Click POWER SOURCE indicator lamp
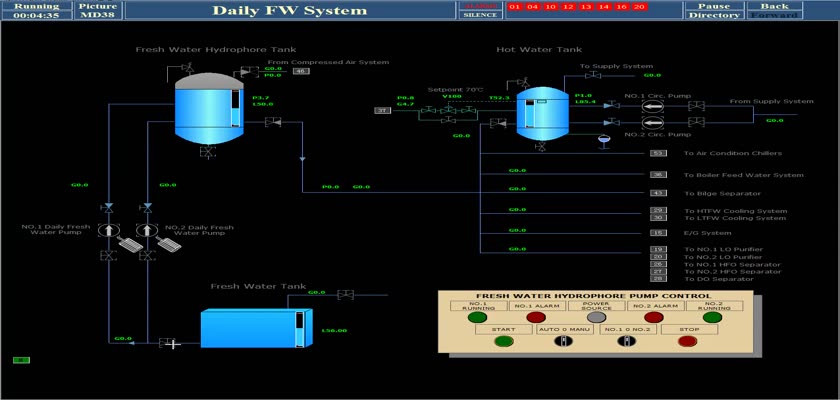This screenshot has height=400, width=840. 596,317
